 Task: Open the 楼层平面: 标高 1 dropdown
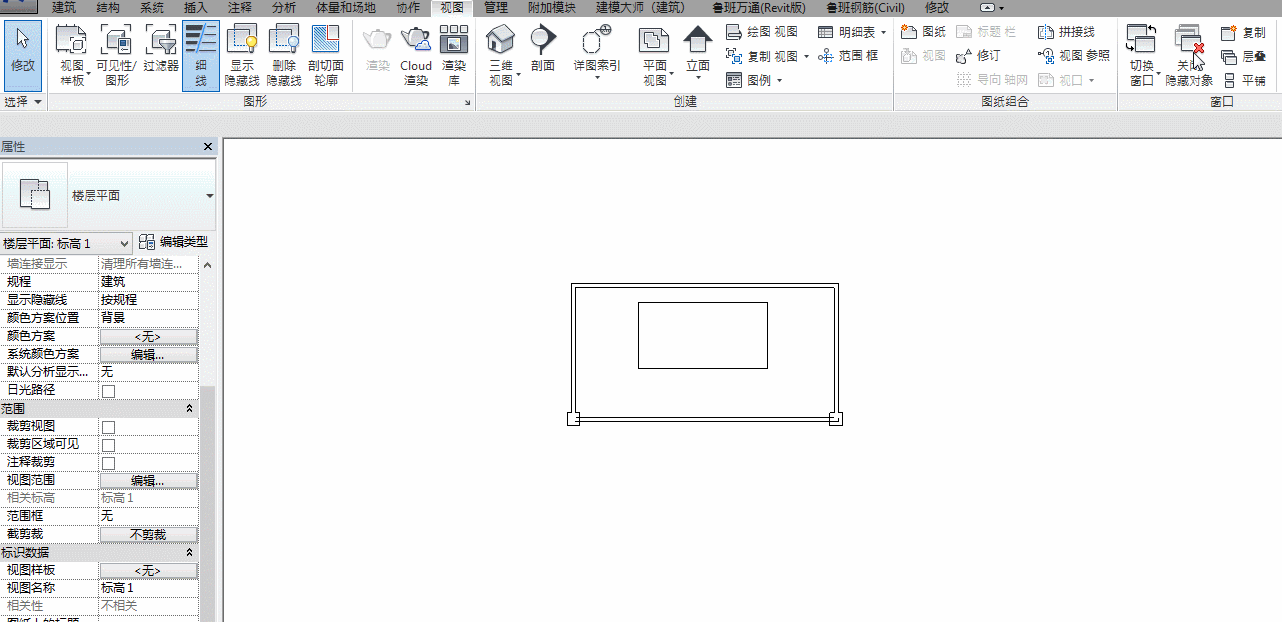(66, 243)
